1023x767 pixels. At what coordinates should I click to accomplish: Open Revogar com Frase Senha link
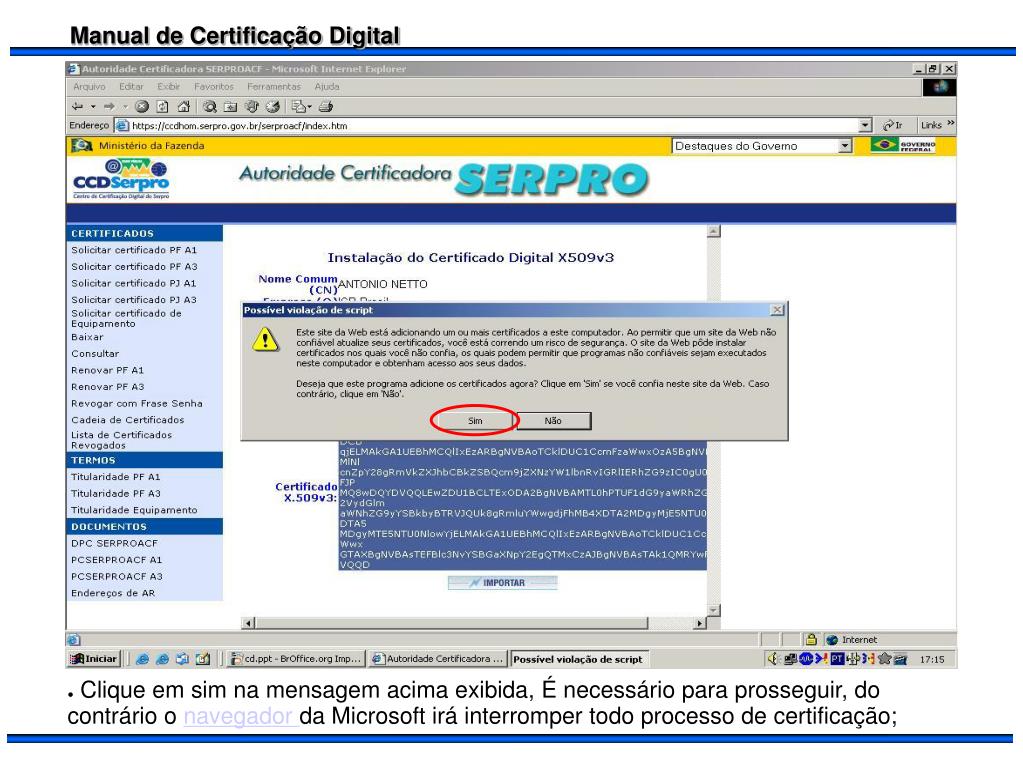(x=137, y=404)
